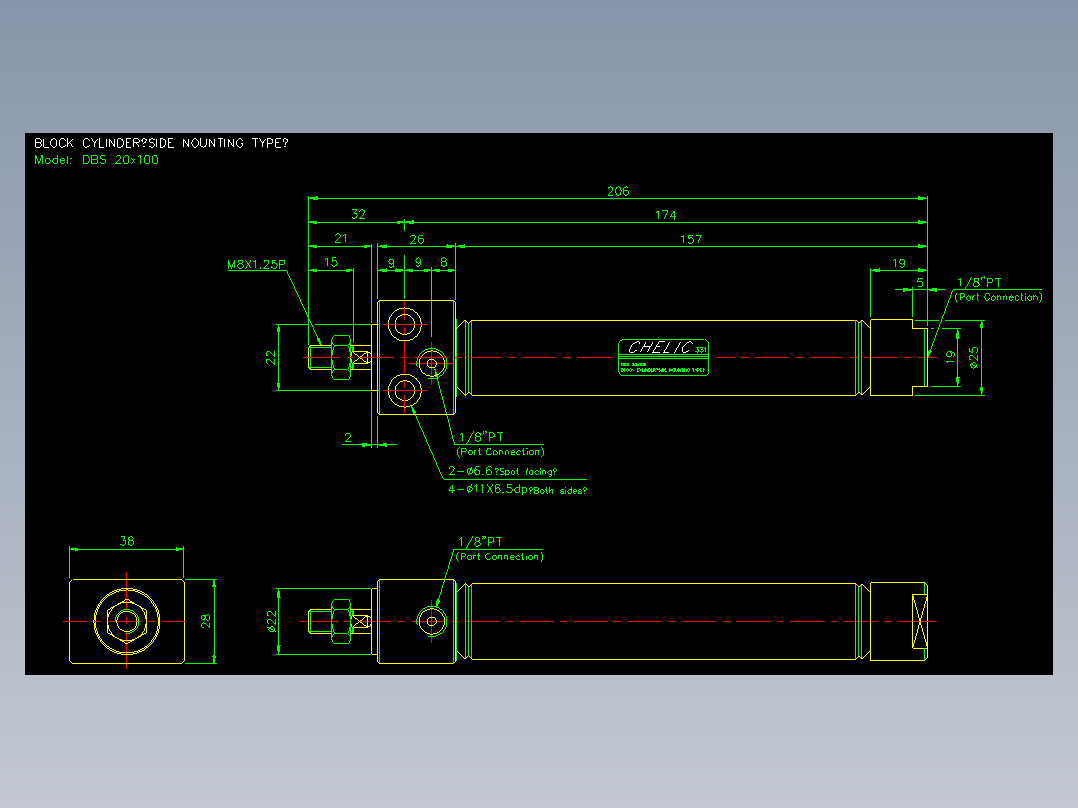Click the "4-ø11X6.5dp?Both sides?" note

tap(518, 490)
